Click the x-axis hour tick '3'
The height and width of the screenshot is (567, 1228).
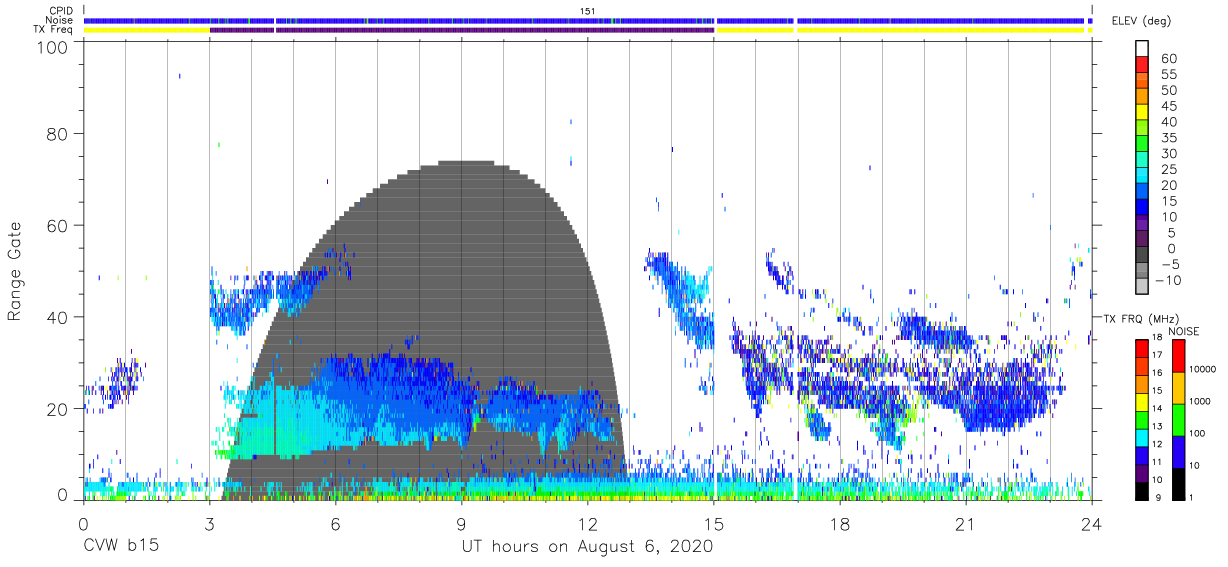(x=209, y=524)
